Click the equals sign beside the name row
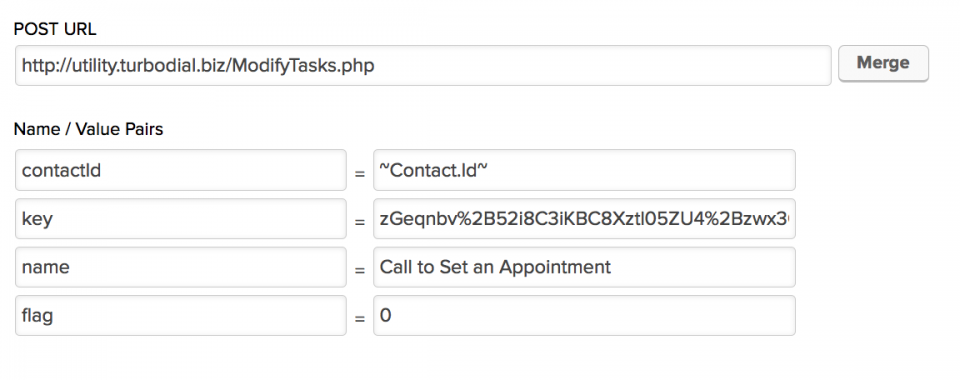 pos(359,270)
